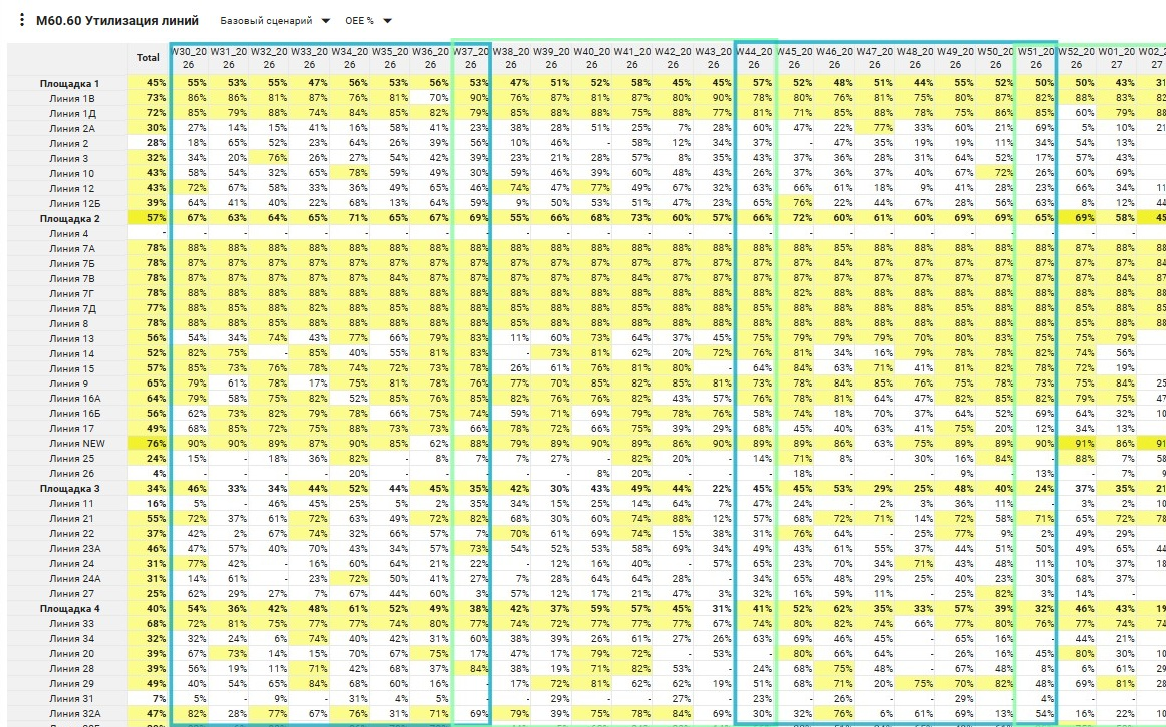Select column header W52_20 26
The image size is (1166, 727).
click(1076, 58)
